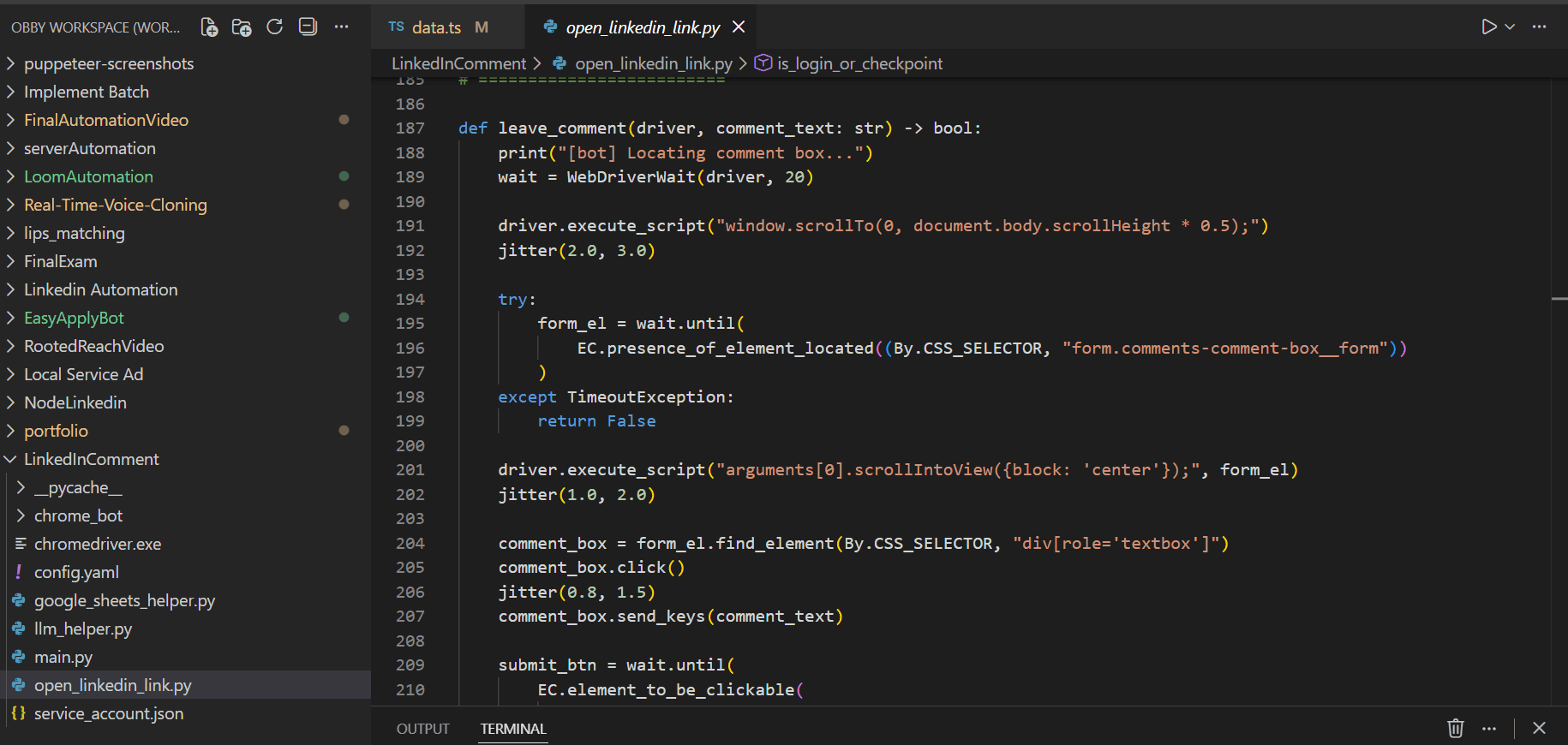
Task: Click LinkedInComment in the breadcrumb
Action: 458,63
